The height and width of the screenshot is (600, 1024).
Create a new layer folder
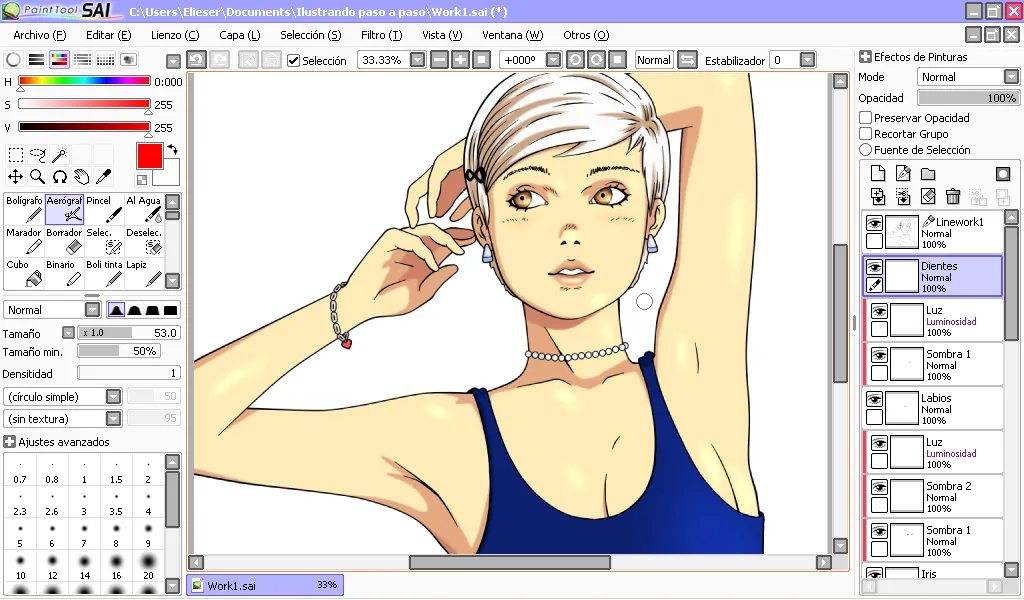pos(928,173)
